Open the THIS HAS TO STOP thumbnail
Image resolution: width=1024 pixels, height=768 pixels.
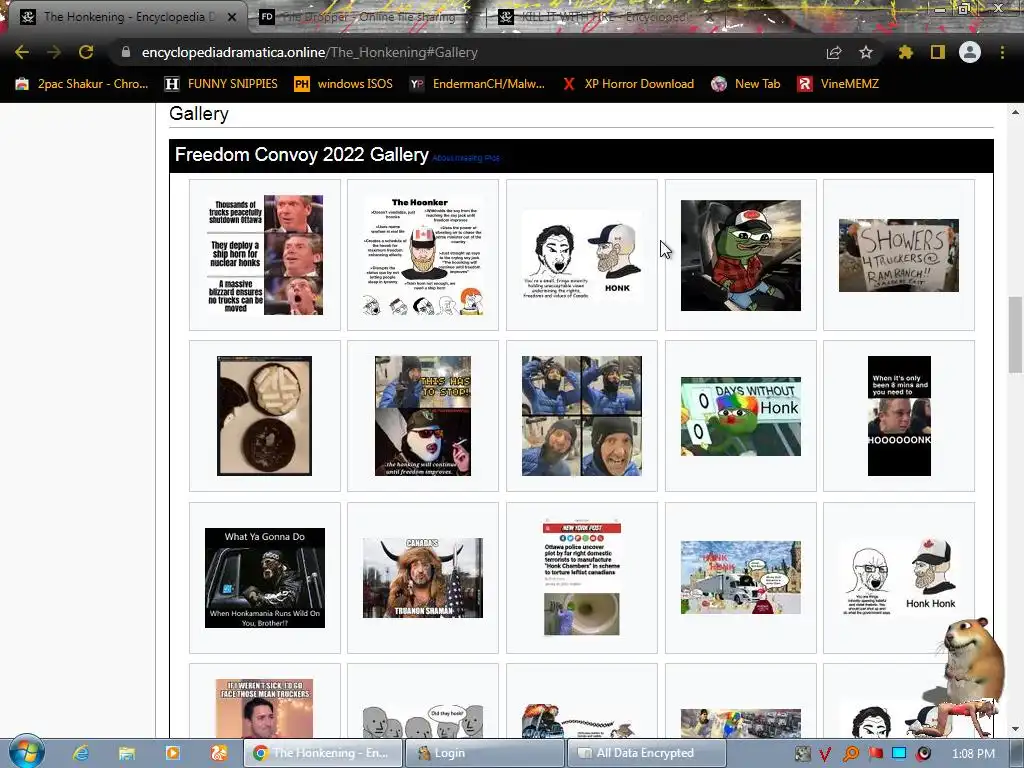coord(423,416)
